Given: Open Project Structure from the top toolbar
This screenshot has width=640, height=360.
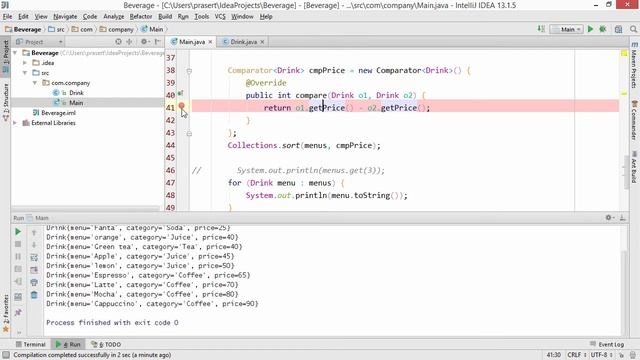Looking at the screenshot, I should point(618,29).
